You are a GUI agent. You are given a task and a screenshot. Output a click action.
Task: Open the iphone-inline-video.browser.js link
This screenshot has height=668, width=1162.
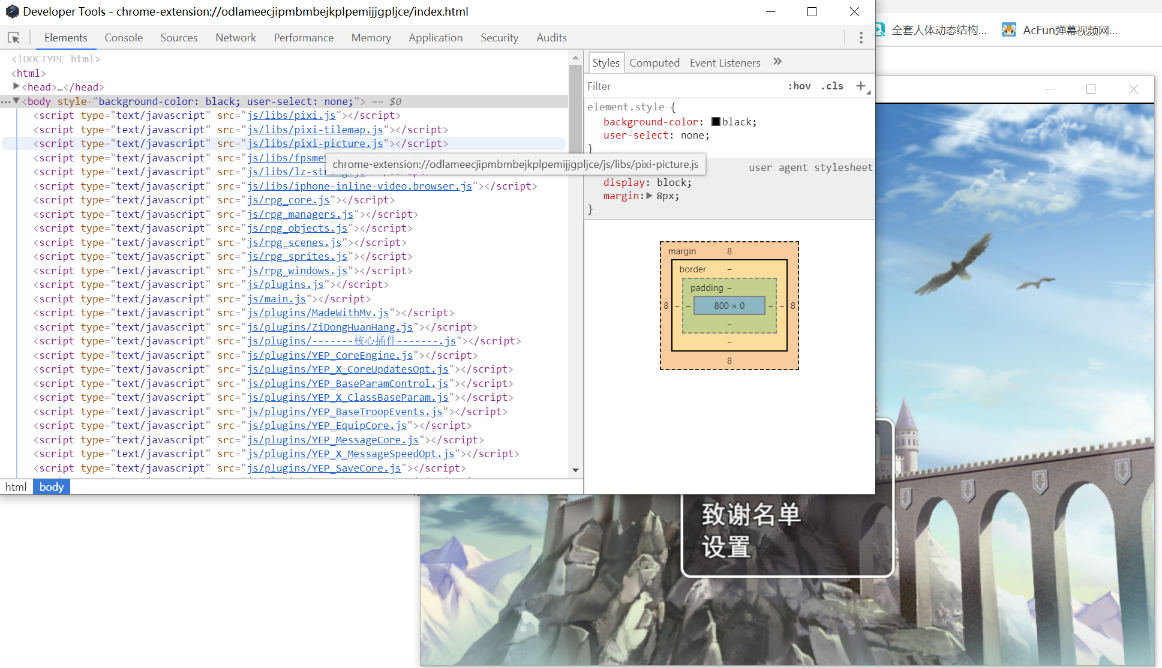(359, 186)
